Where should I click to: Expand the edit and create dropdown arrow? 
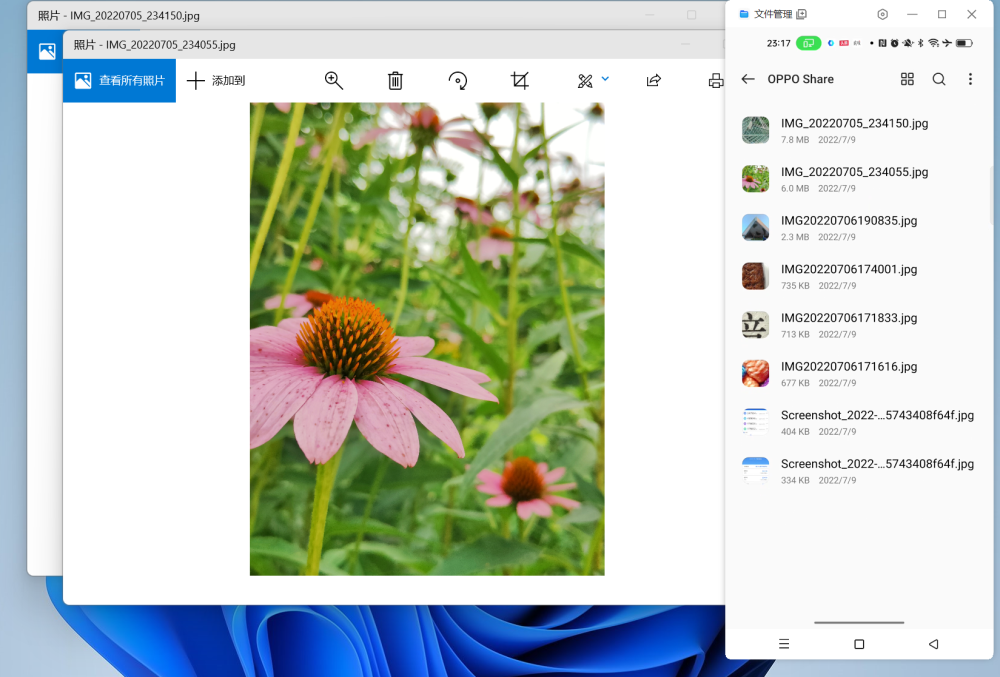point(605,79)
